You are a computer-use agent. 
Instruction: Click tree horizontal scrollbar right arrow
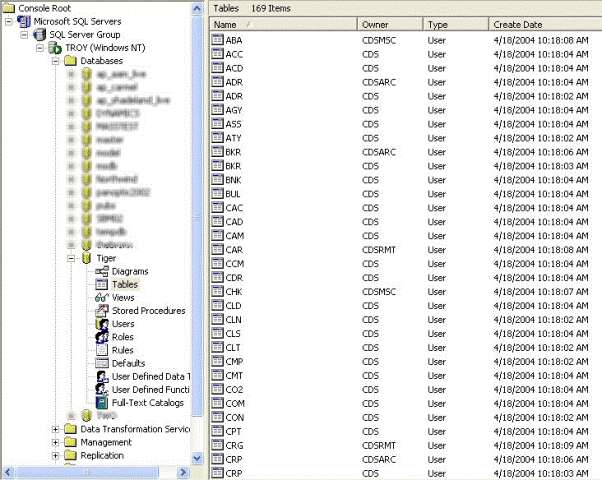[184, 472]
